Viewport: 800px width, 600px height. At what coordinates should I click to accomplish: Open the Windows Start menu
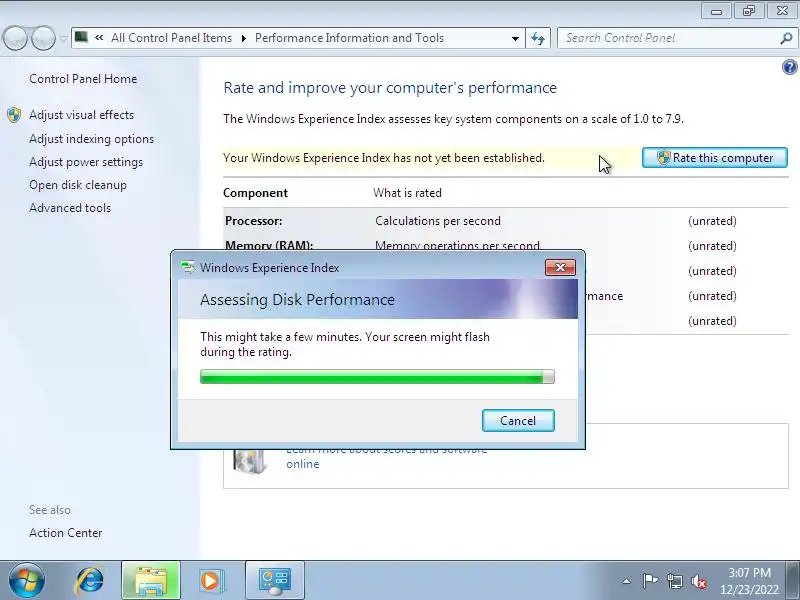tap(26, 580)
